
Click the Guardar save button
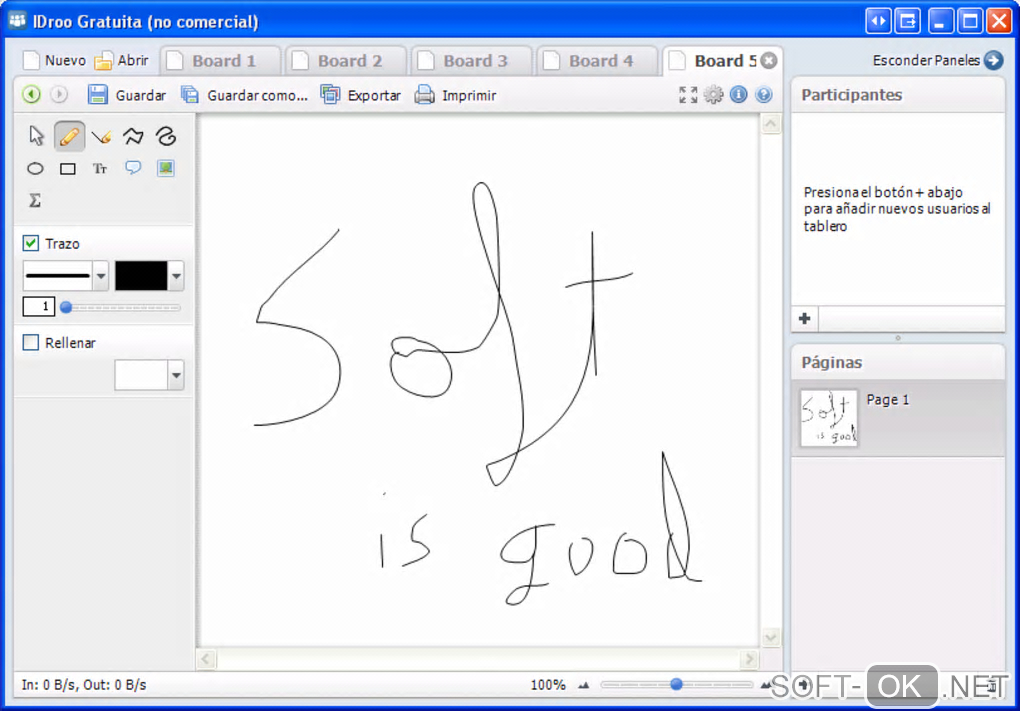tap(127, 95)
